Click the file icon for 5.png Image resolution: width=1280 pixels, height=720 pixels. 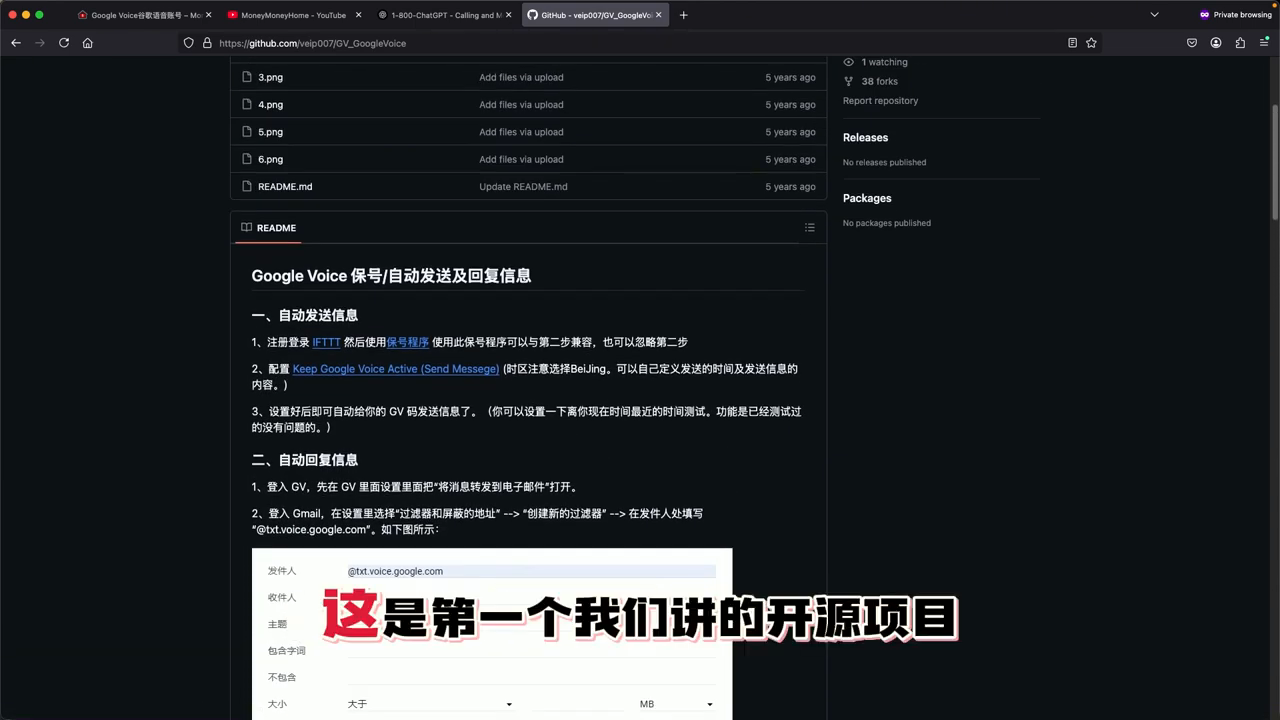coord(247,132)
